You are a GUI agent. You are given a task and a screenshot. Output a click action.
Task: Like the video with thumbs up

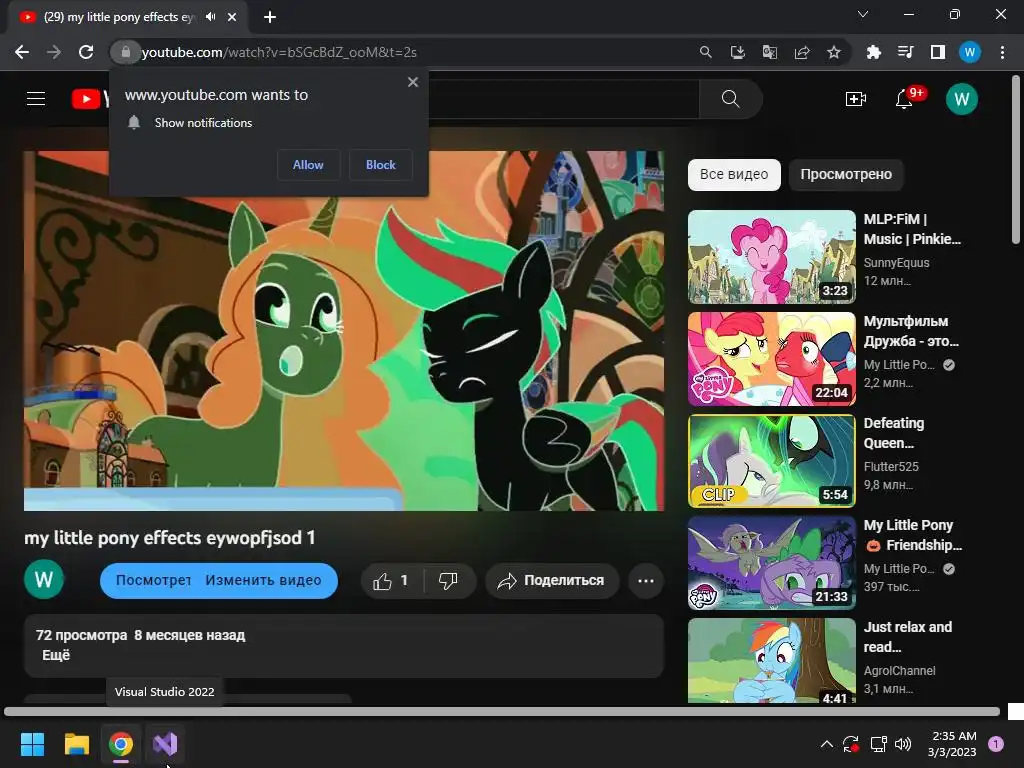coord(392,581)
